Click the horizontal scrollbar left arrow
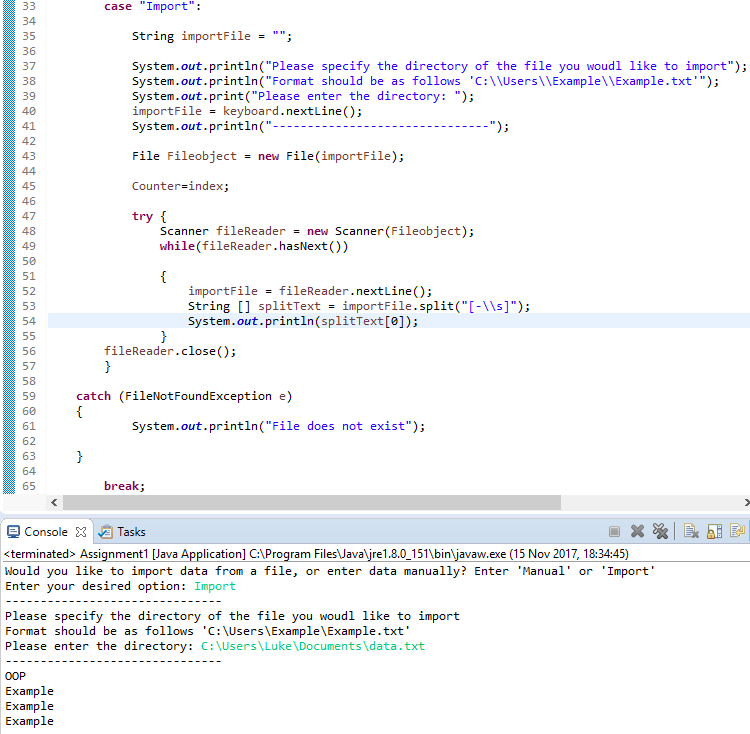This screenshot has width=750, height=734. coord(54,503)
